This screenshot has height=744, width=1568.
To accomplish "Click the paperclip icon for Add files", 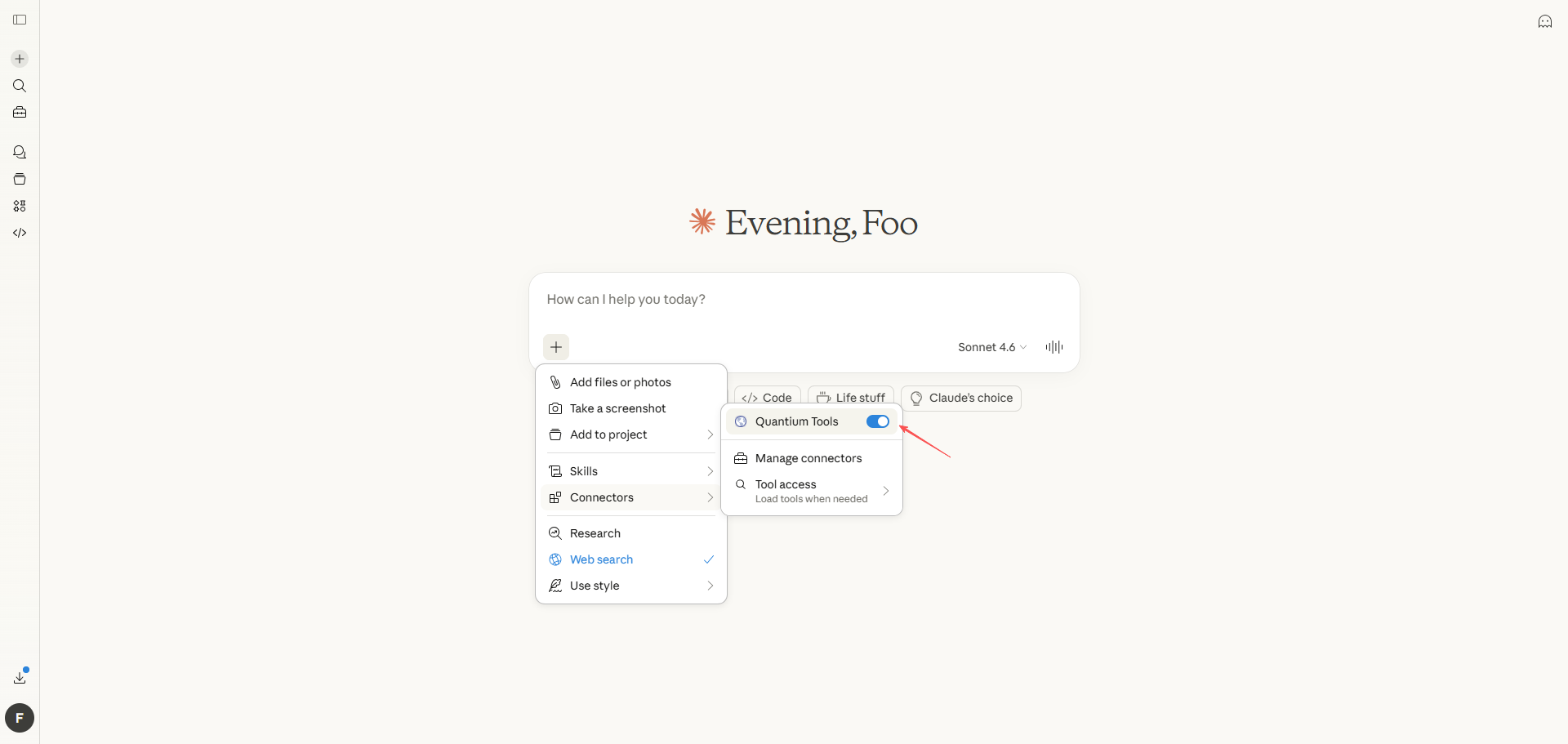I will (x=555, y=382).
